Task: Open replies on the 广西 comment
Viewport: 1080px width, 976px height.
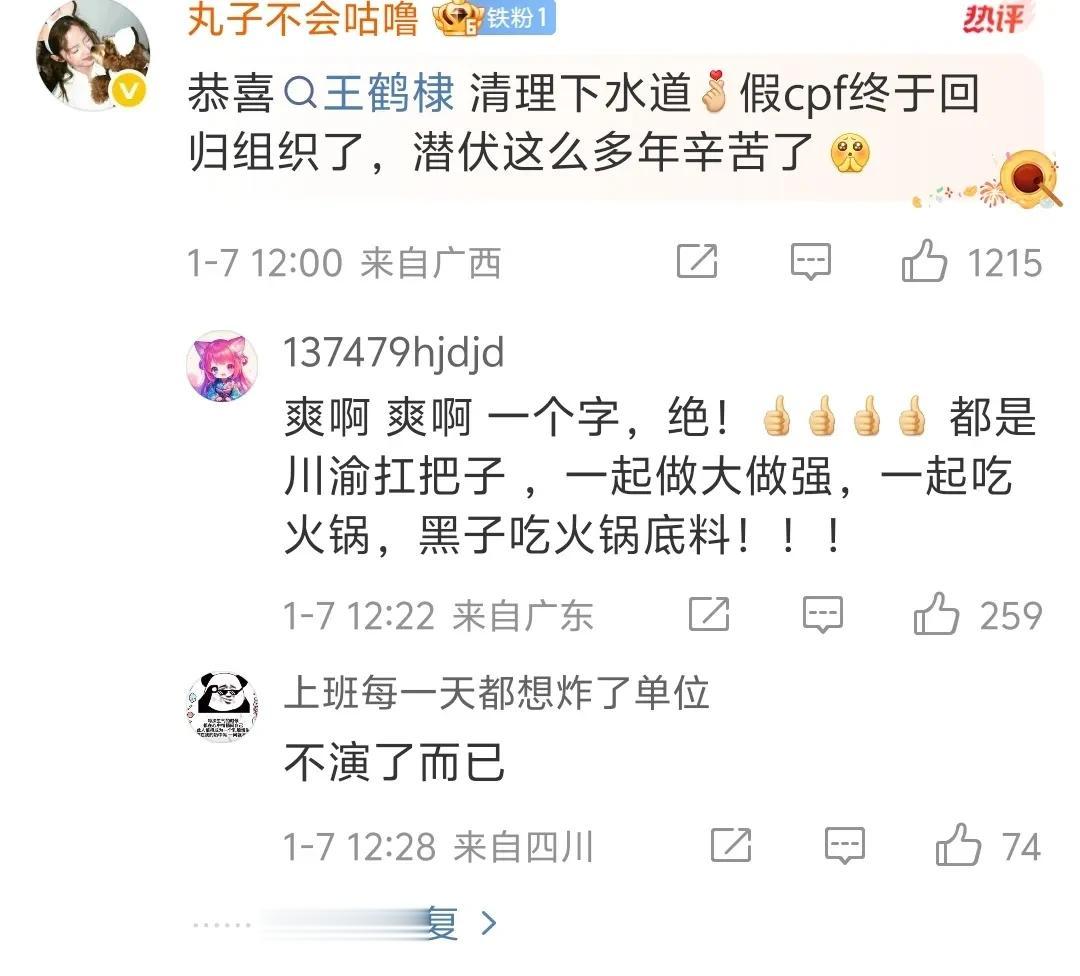Action: pyautogui.click(x=811, y=261)
